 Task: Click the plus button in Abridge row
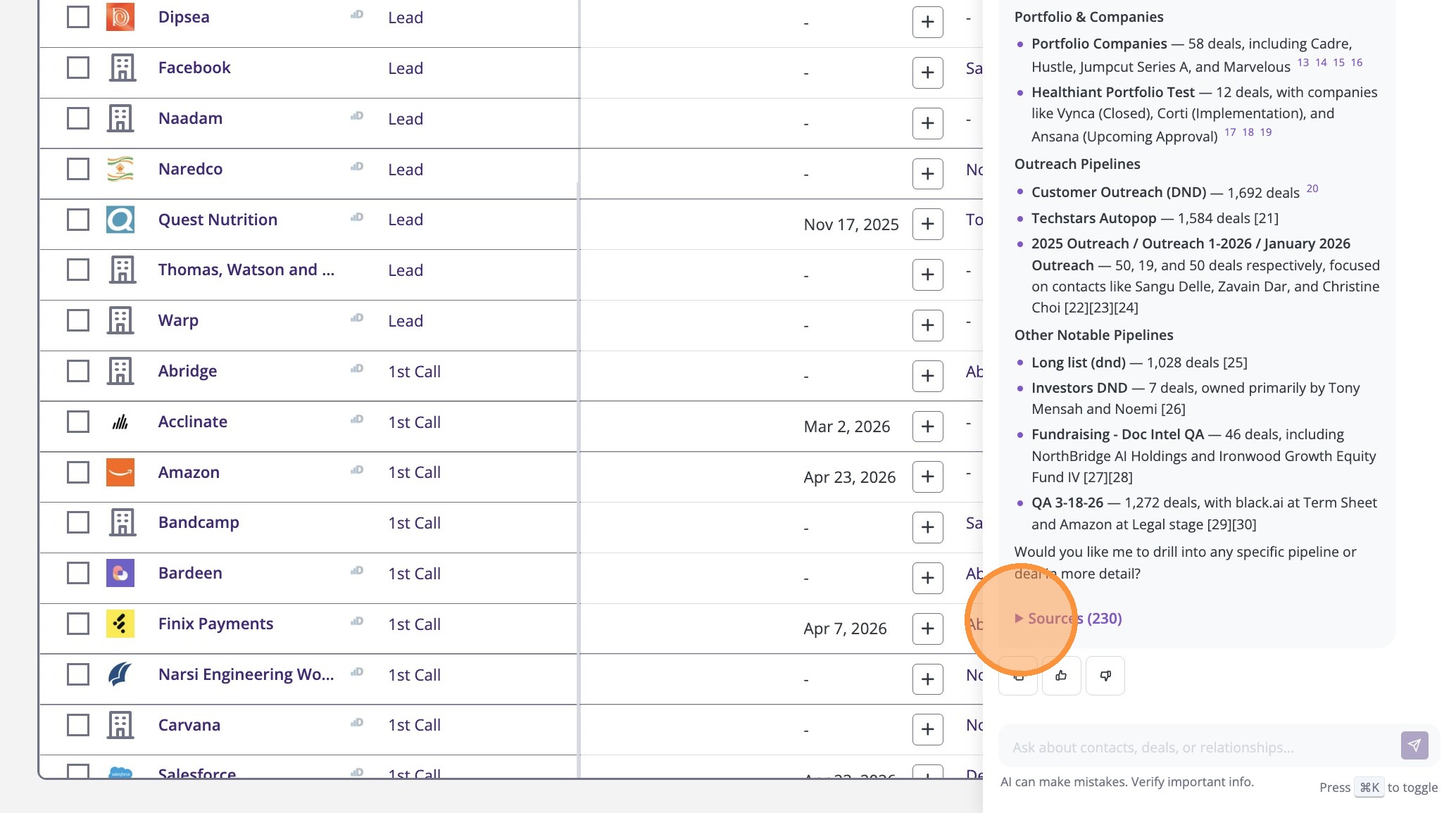click(927, 376)
